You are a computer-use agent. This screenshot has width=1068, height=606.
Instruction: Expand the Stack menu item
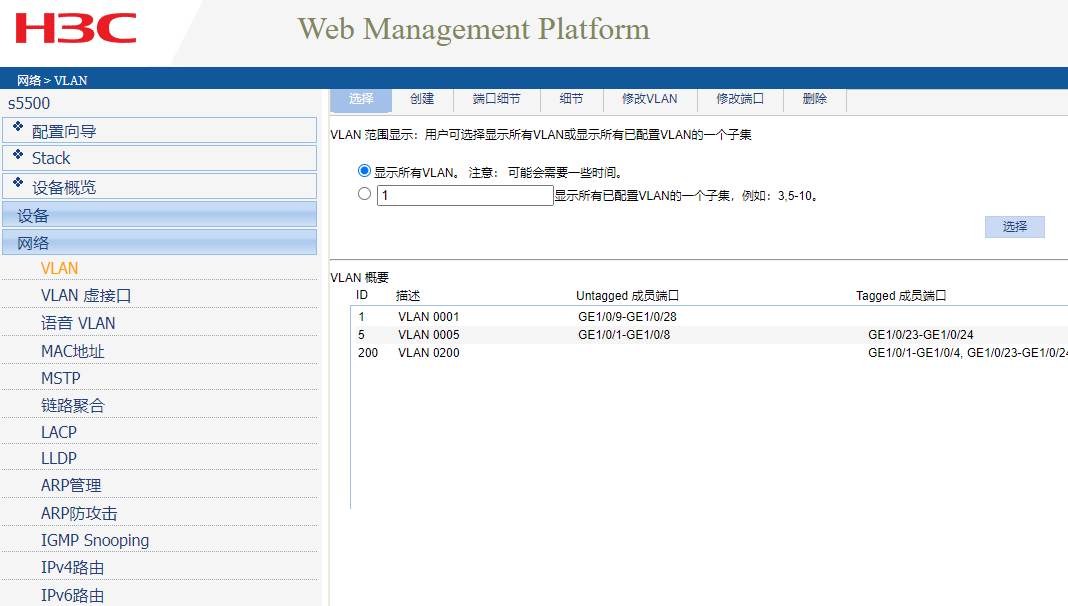[x=51, y=158]
